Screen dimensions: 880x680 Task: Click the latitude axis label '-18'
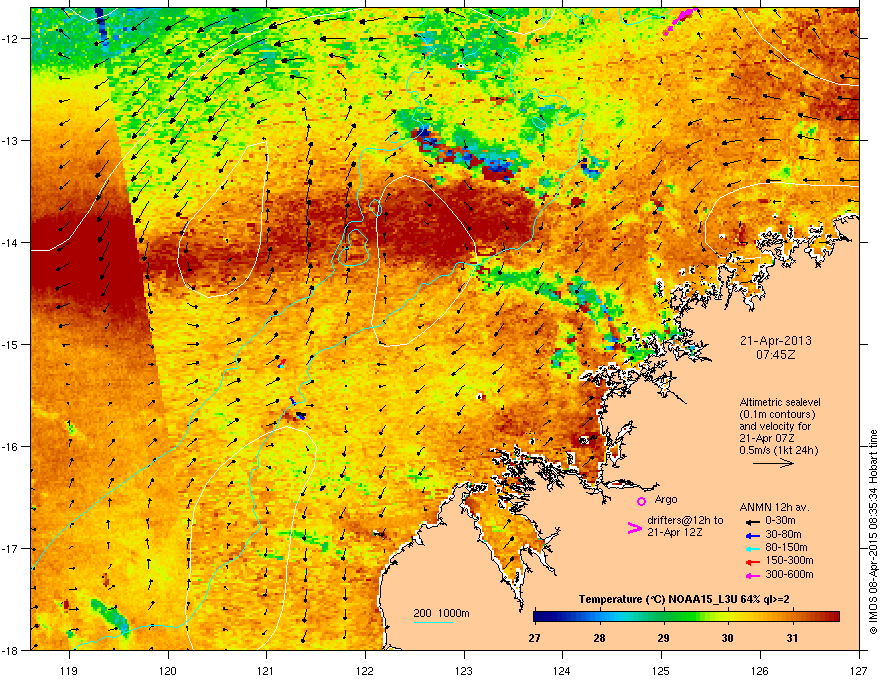tap(11, 650)
